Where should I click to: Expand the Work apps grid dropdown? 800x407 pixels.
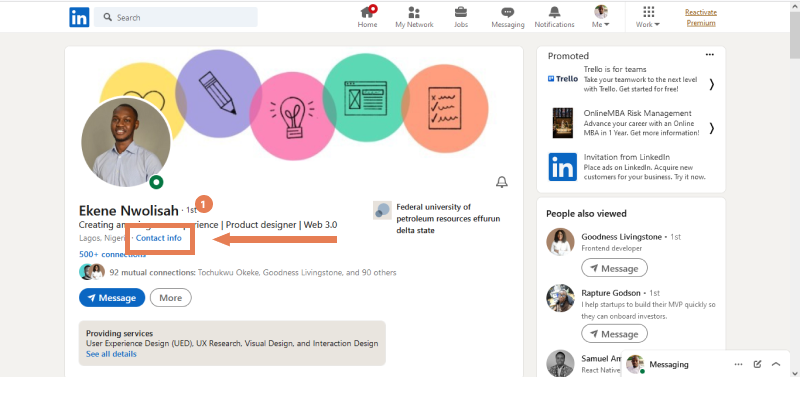[x=648, y=17]
